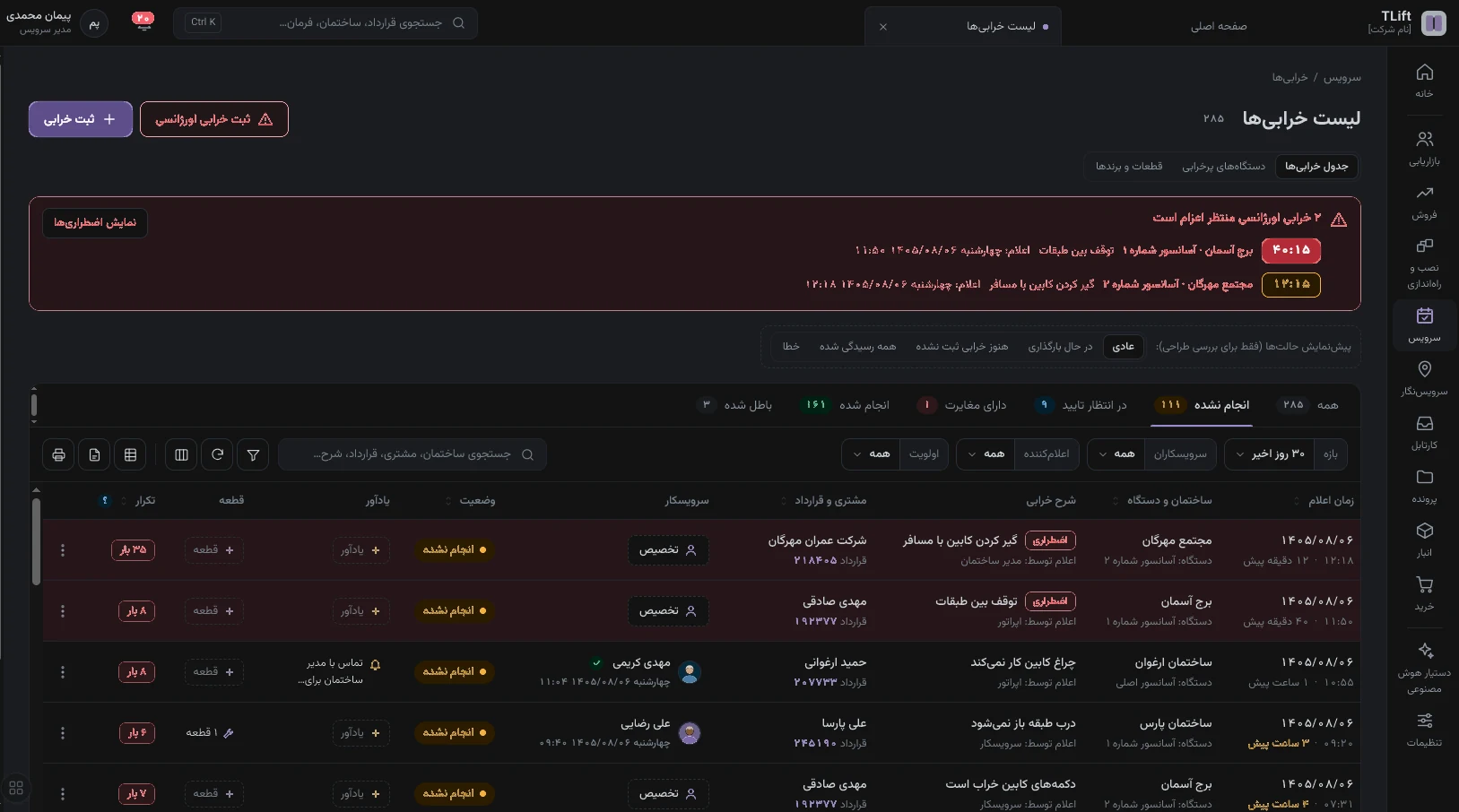Click the filter funnel icon
The width and height of the screenshot is (1459, 812).
253,454
